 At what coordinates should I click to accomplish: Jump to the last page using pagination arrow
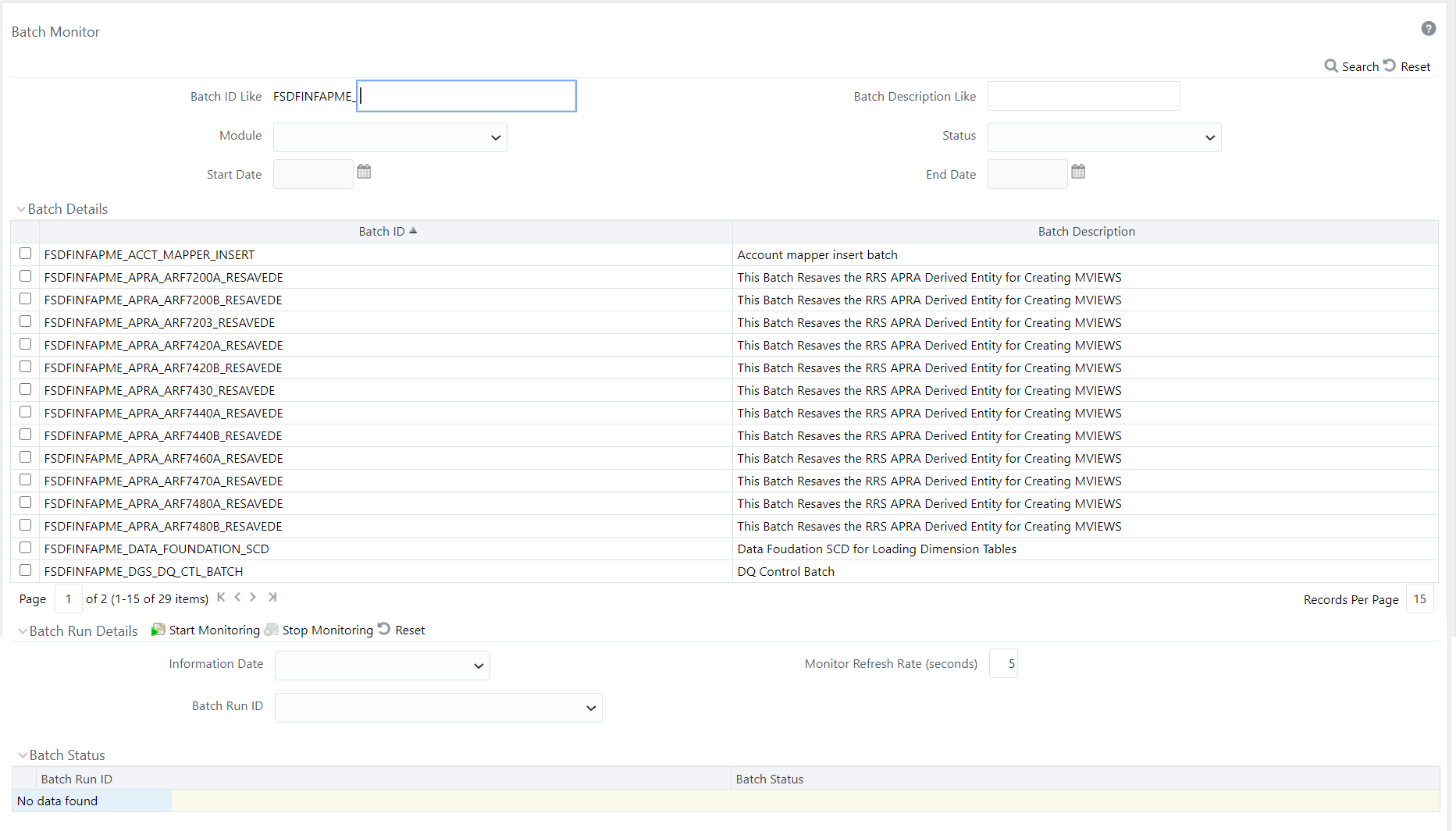tap(272, 597)
